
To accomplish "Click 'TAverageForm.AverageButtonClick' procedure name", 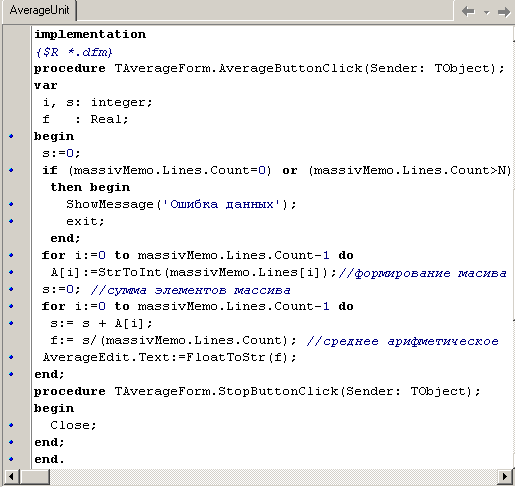I will click(238, 68).
